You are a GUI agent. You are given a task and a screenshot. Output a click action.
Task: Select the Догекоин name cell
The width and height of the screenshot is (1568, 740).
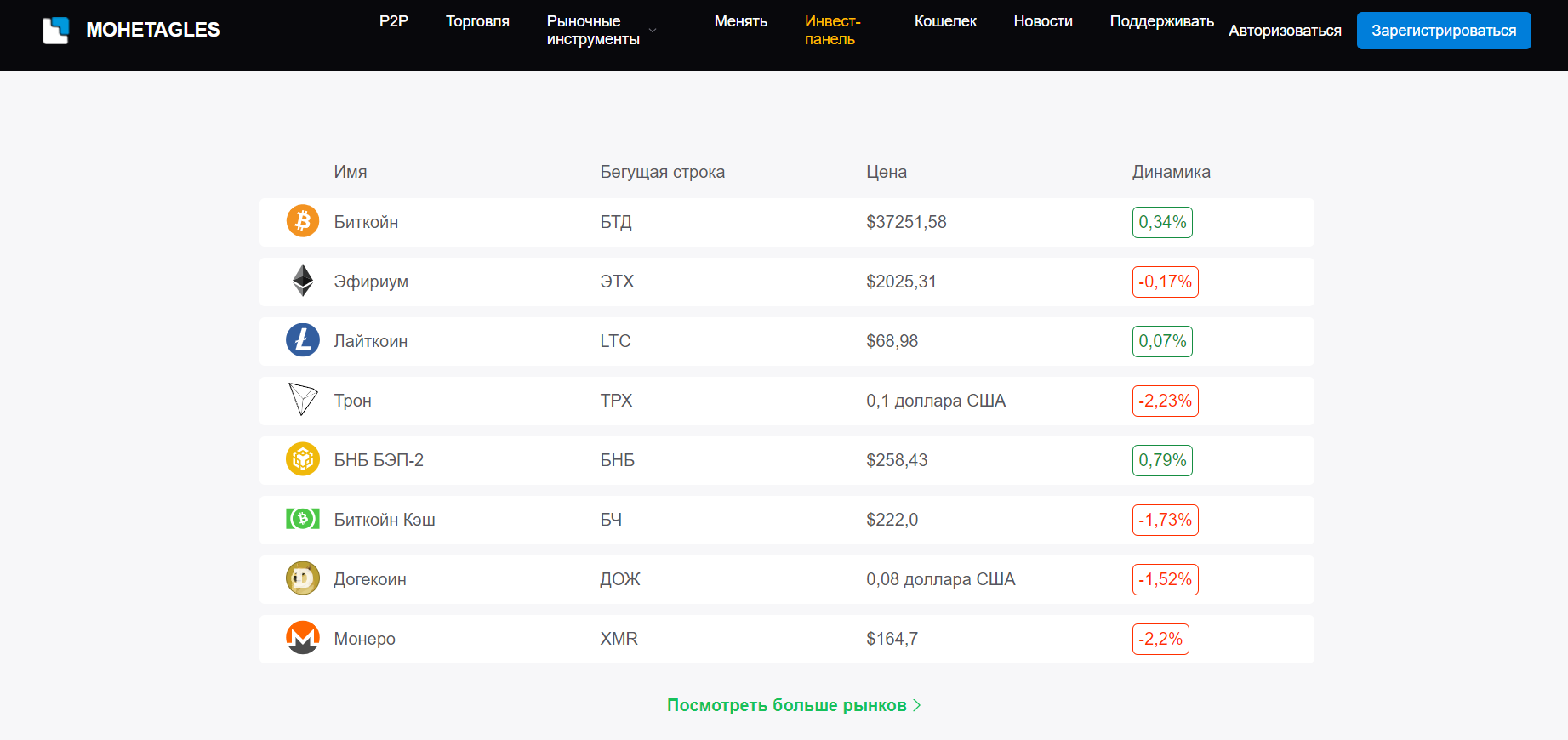[370, 579]
